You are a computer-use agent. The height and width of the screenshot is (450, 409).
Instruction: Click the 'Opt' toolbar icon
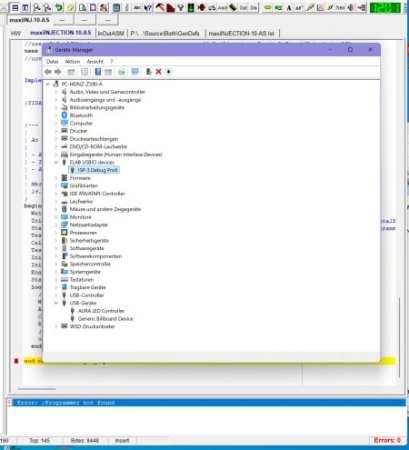tap(243, 7)
